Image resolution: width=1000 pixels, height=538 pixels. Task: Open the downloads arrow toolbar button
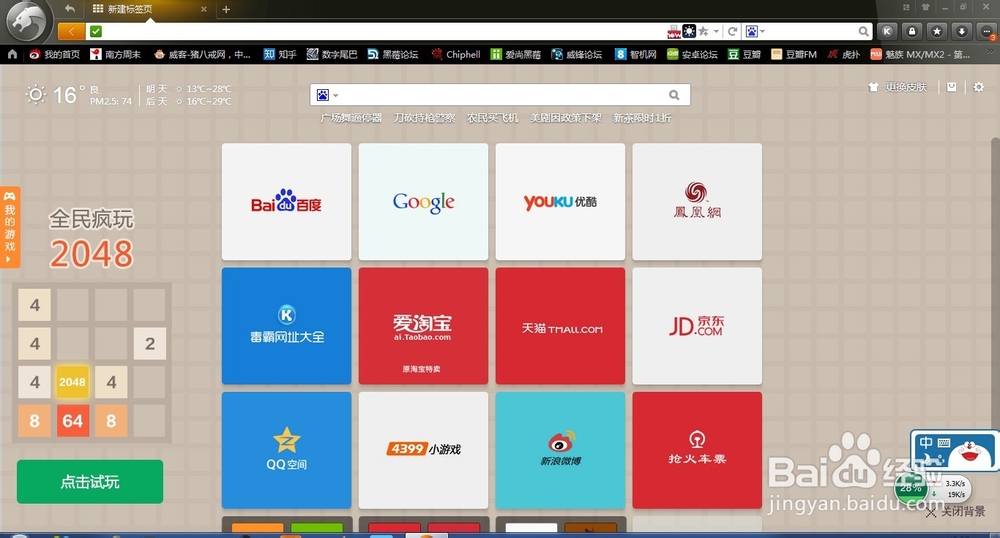pyautogui.click(x=962, y=31)
